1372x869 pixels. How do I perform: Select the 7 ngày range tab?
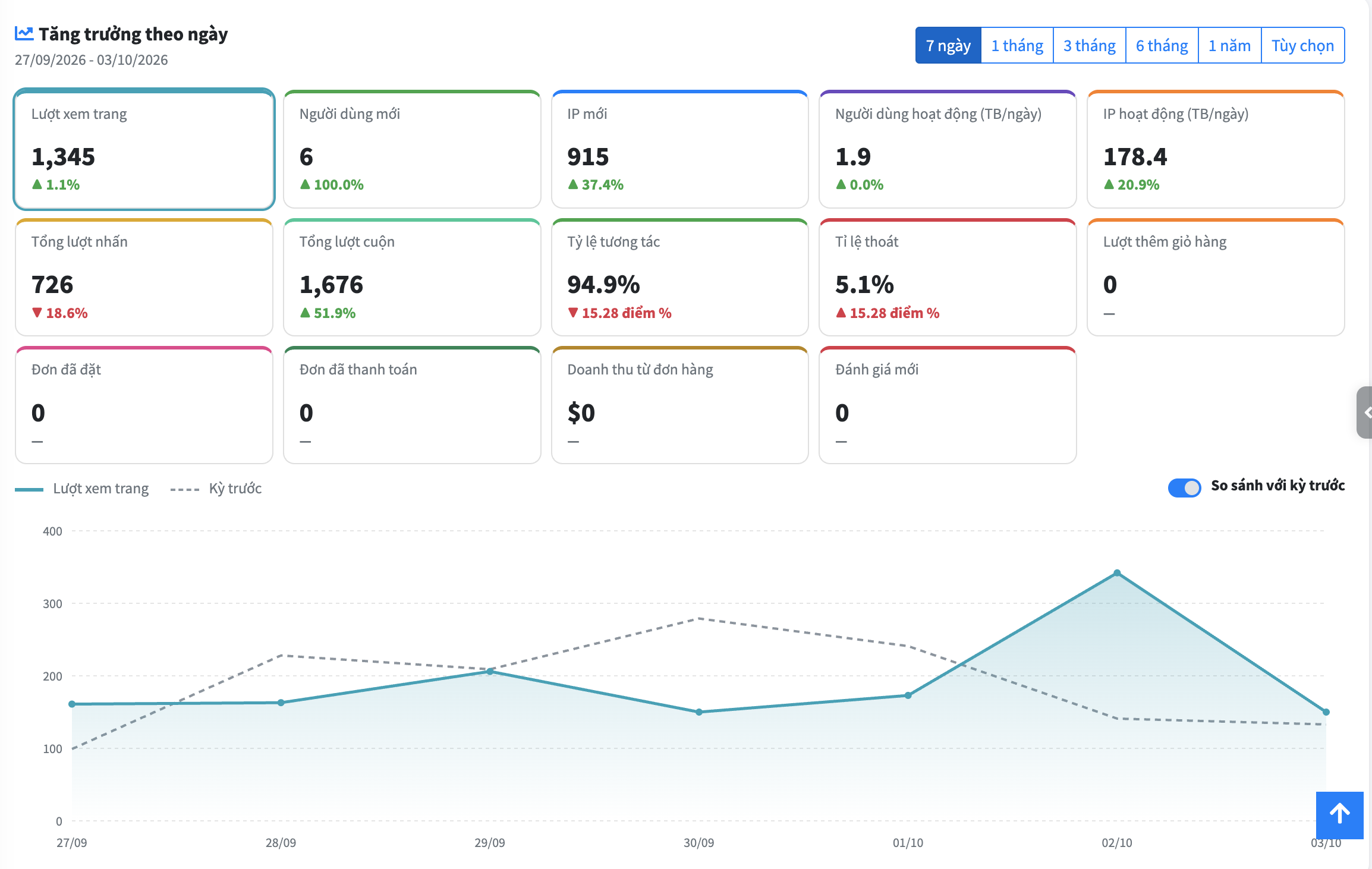[x=948, y=46]
